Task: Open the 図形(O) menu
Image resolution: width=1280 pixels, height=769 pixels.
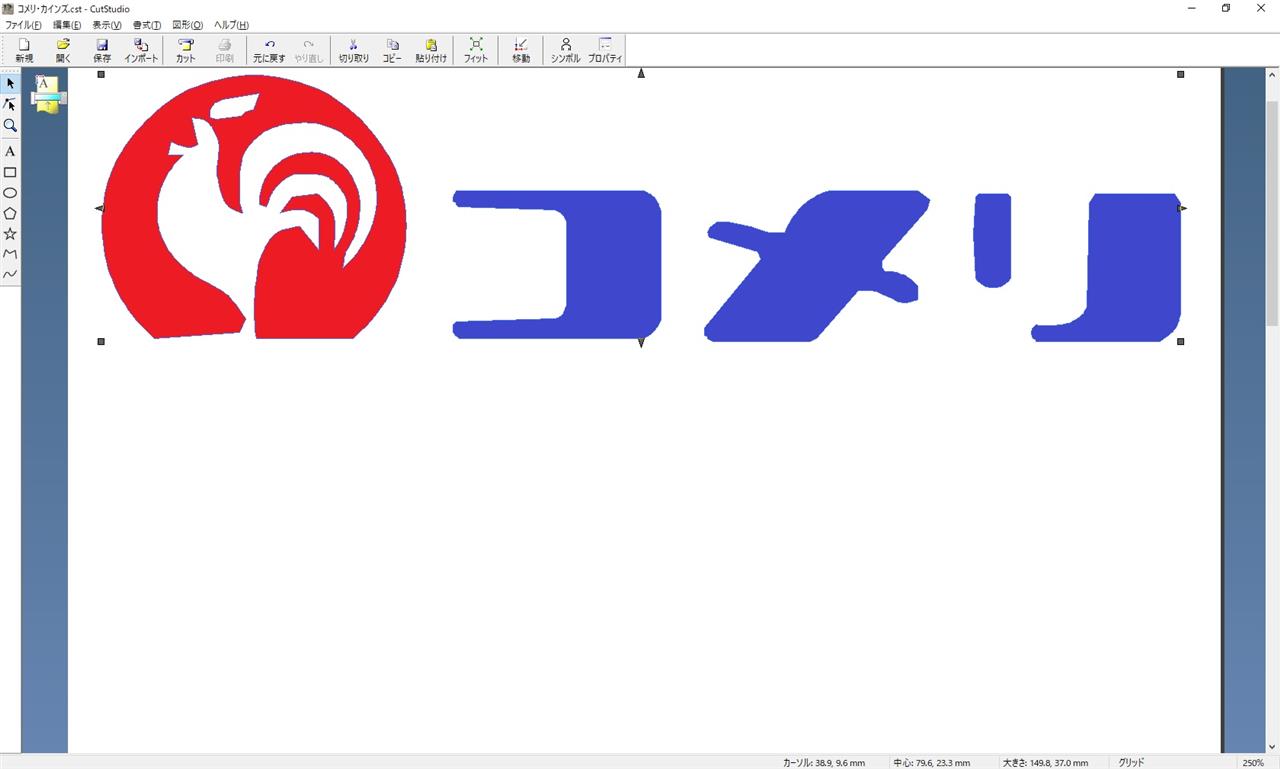Action: [188, 25]
